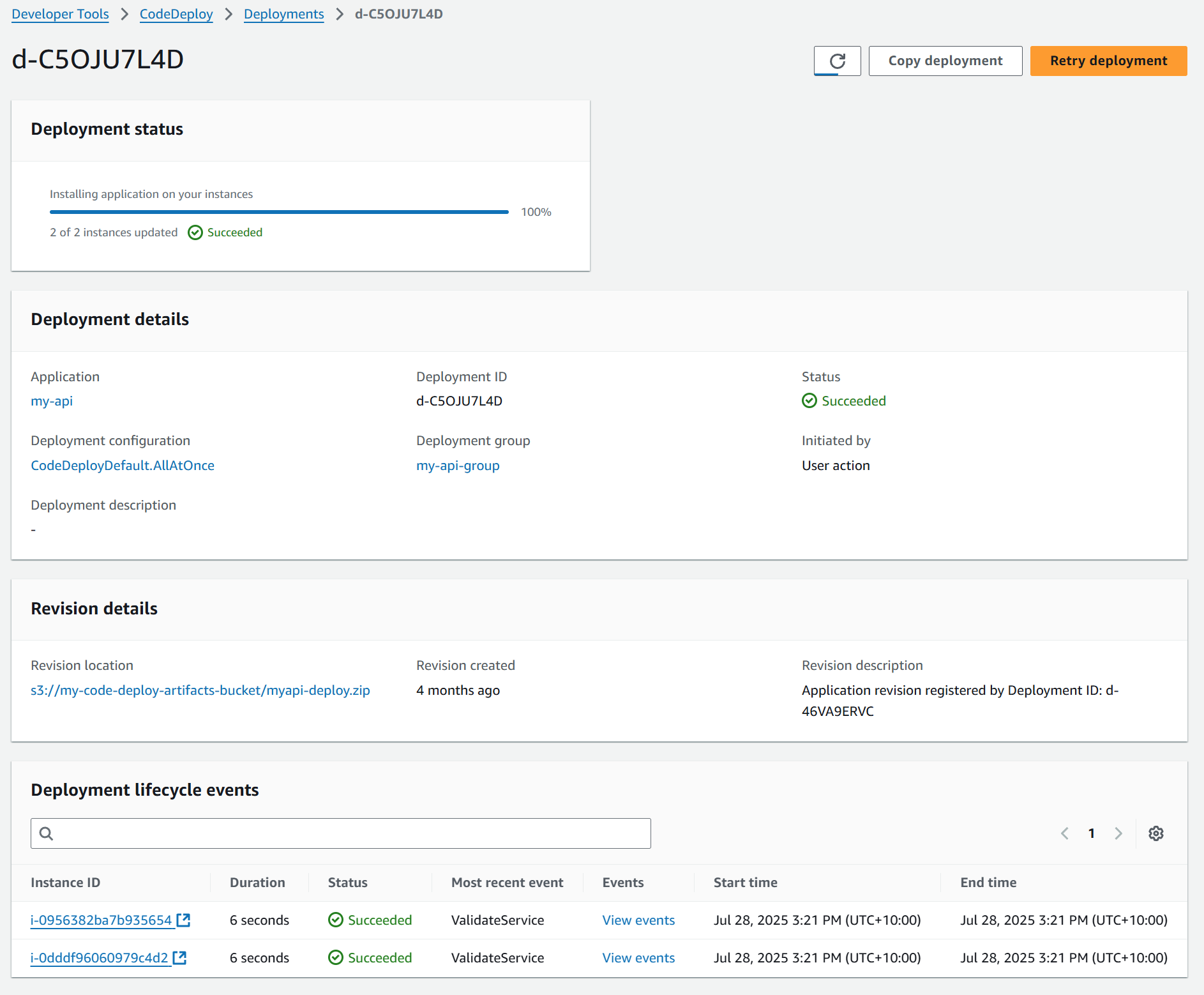Click the deployment progress bar
This screenshot has width=1204, height=995.
pos(278,211)
